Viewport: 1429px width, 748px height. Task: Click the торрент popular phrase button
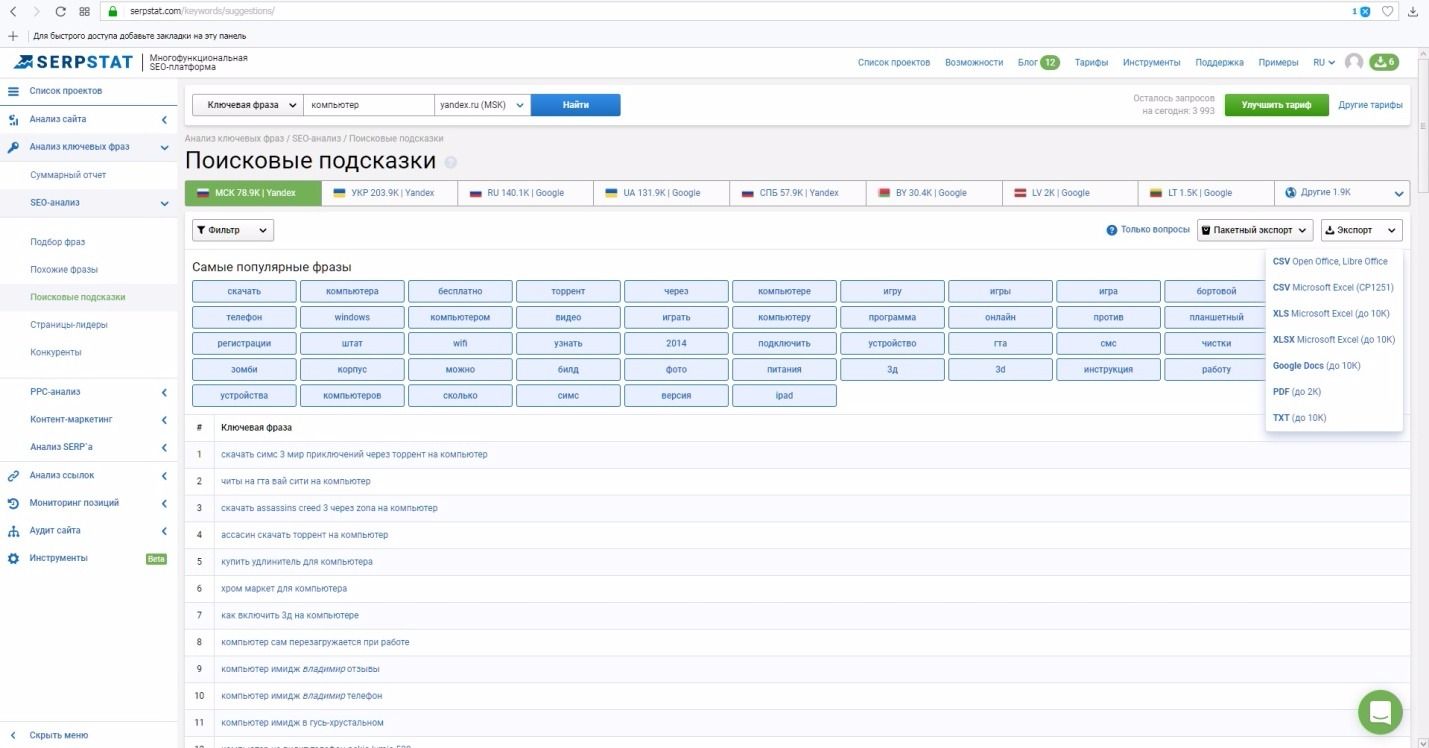[568, 291]
